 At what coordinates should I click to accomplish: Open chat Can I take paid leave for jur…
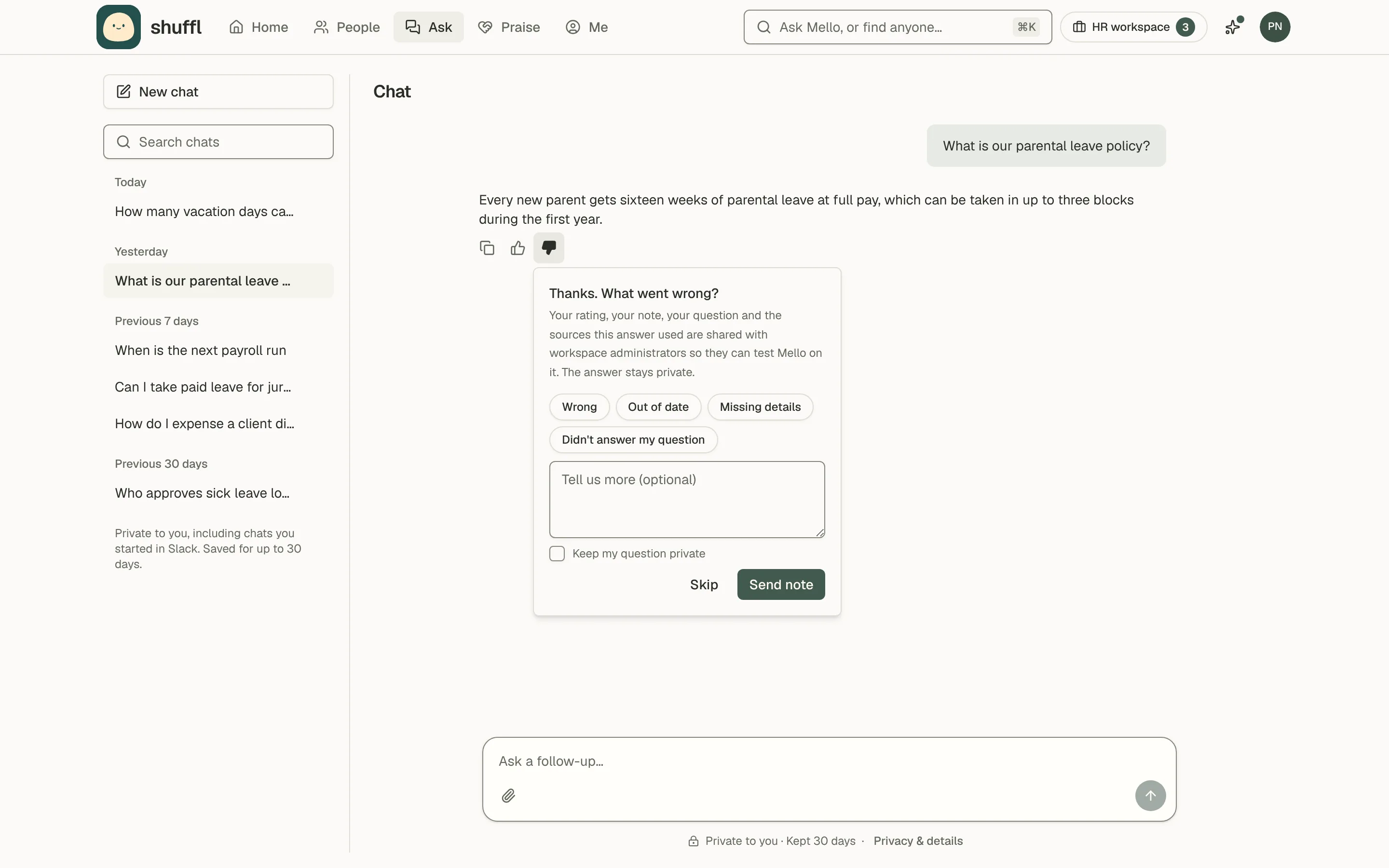pos(218,387)
